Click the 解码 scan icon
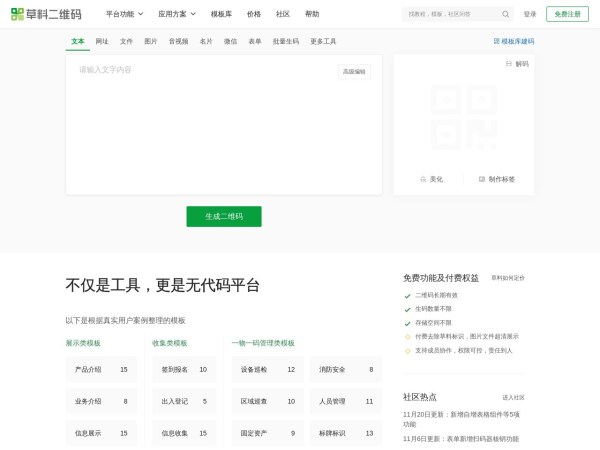This screenshot has width=600, height=450. [x=509, y=63]
